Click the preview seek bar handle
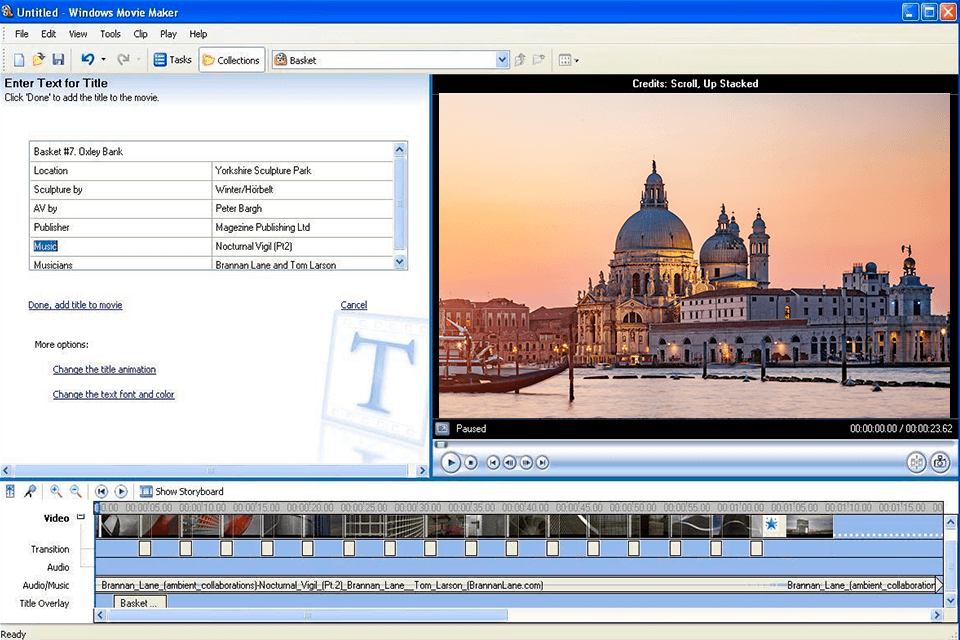This screenshot has width=960, height=640. pos(441,445)
